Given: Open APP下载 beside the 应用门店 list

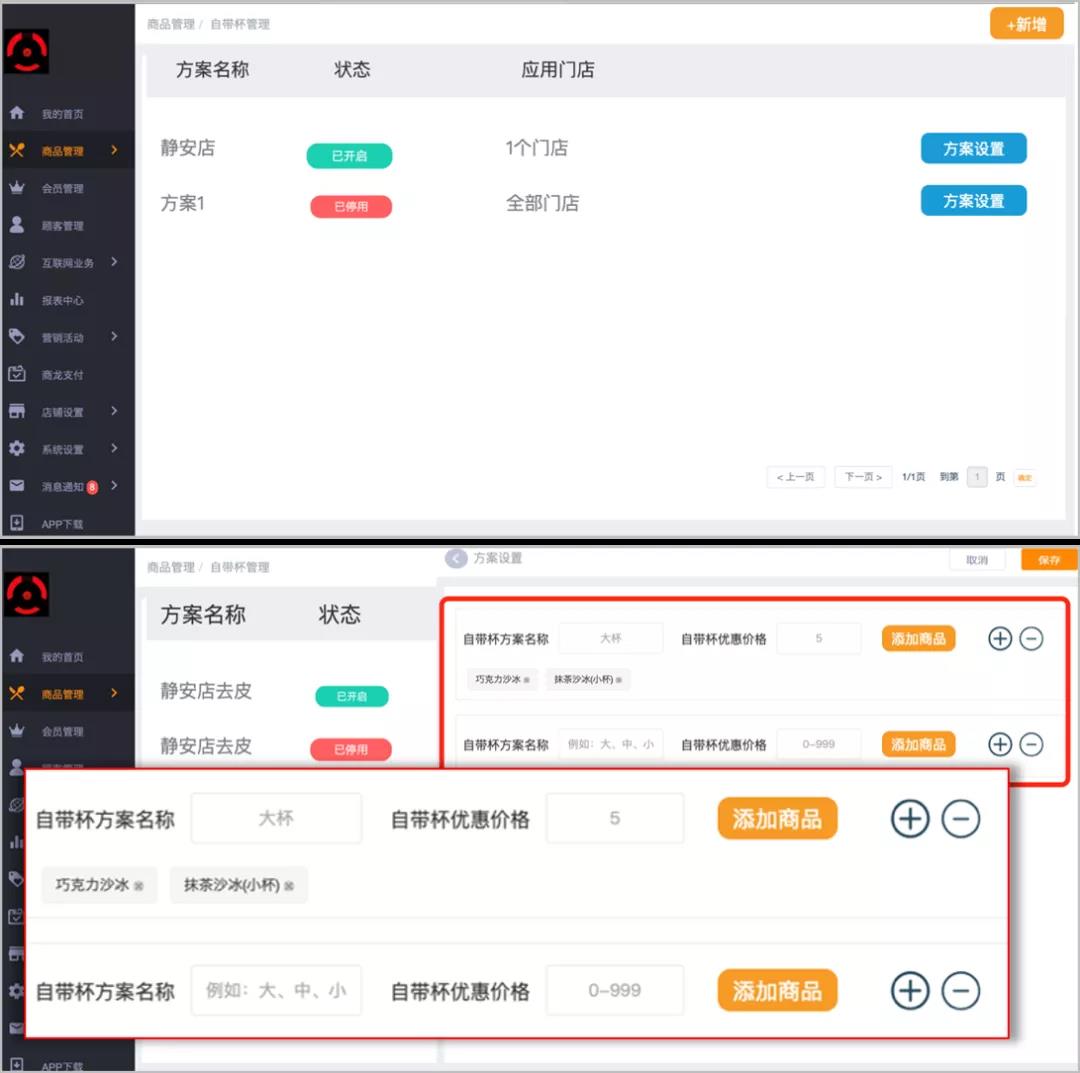Looking at the screenshot, I should click(62, 523).
